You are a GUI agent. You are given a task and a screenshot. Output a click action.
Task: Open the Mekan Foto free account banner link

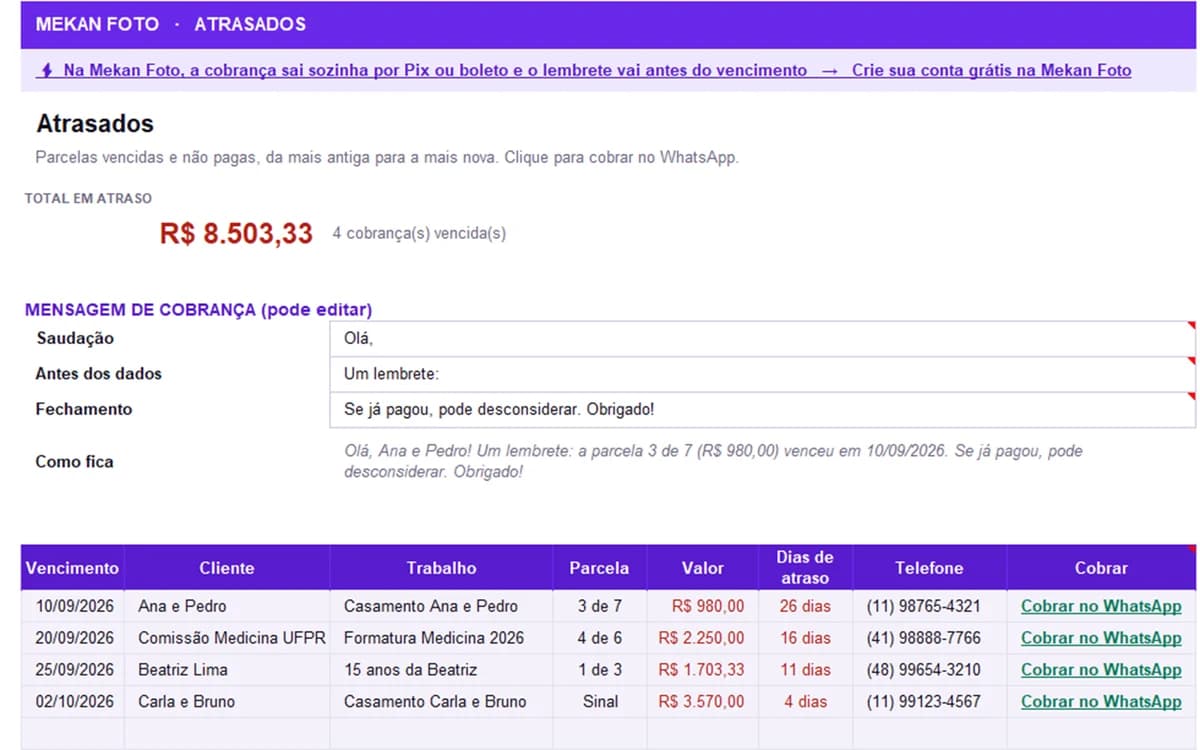coord(584,71)
